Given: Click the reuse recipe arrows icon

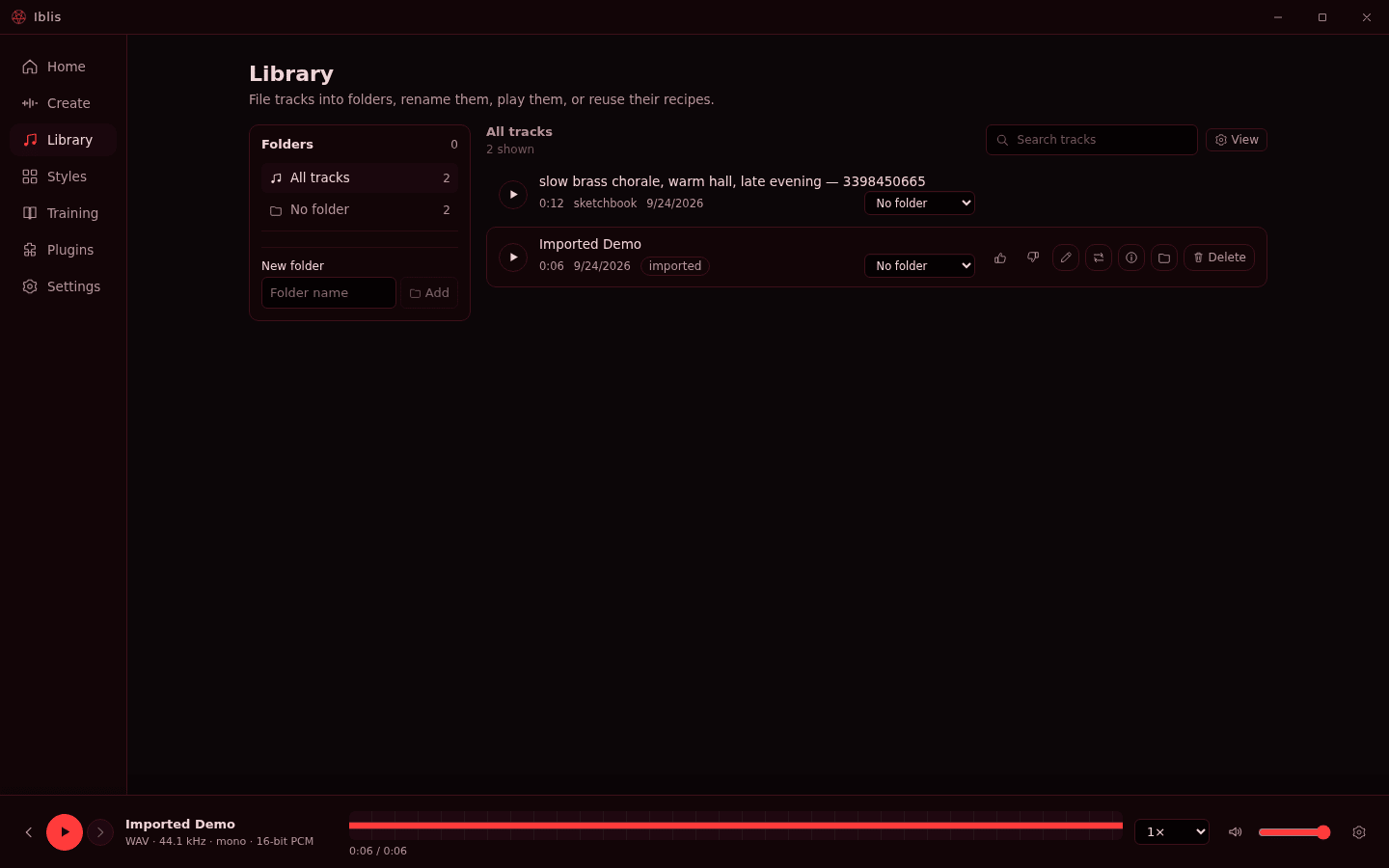Looking at the screenshot, I should (1099, 258).
